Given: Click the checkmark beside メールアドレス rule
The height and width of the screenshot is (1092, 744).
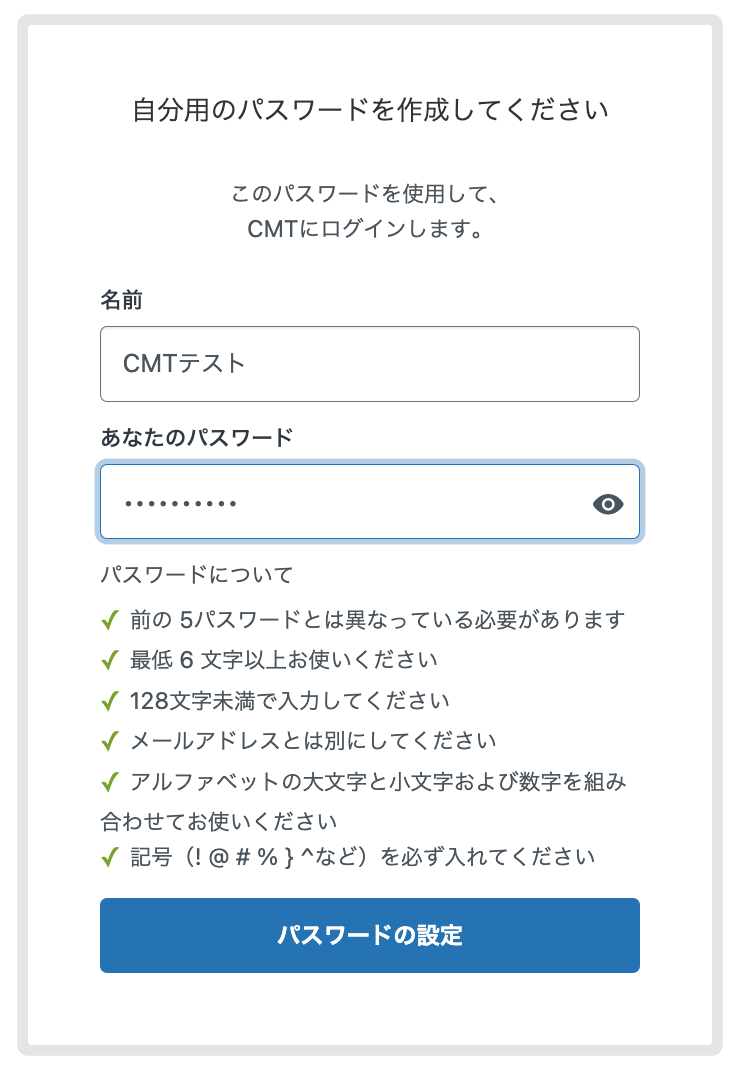Looking at the screenshot, I should click(x=110, y=742).
